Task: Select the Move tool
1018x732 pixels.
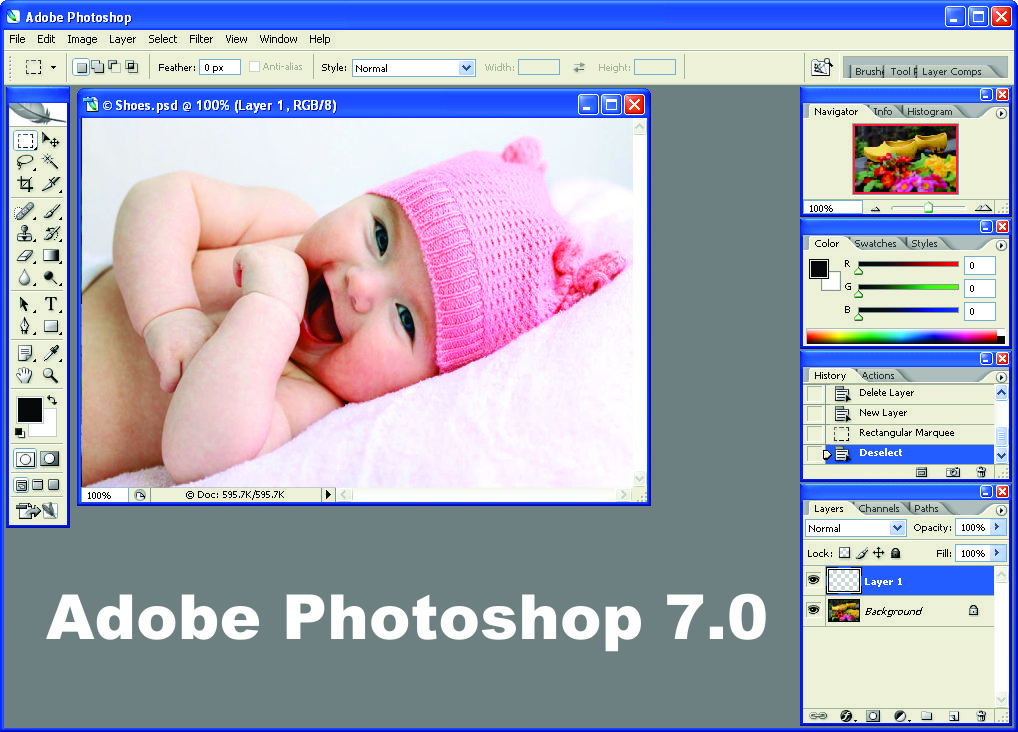Action: click(51, 140)
